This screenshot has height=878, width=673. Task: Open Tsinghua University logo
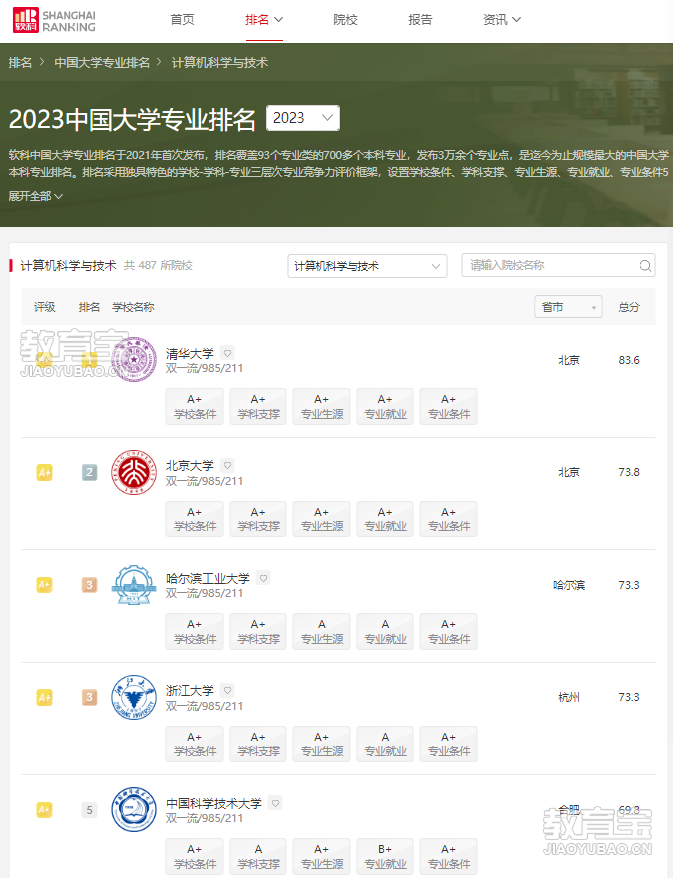pos(134,360)
